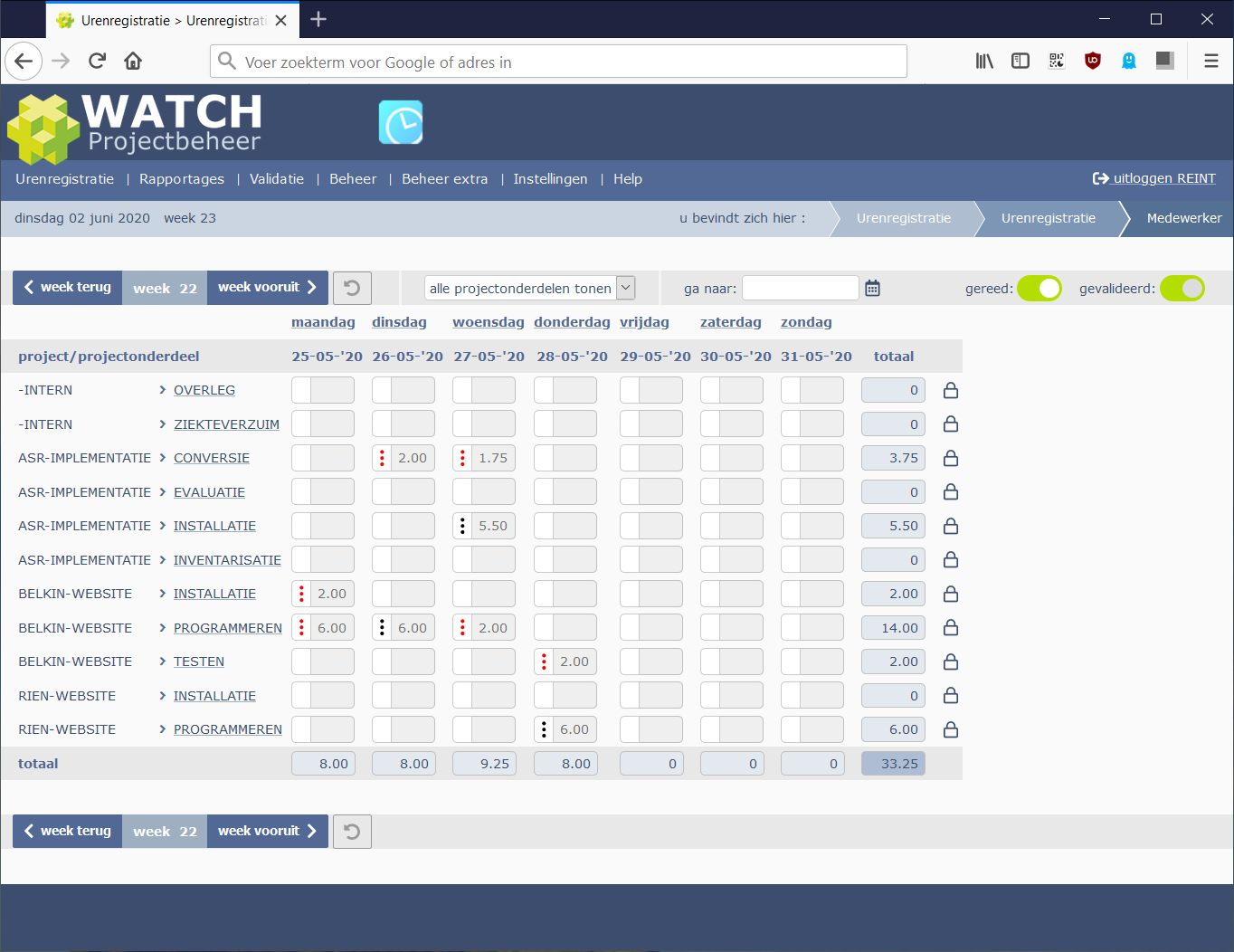Click the lock icon for ZIEKTEVERZUIM row
The image size is (1234, 952).
[x=951, y=424]
